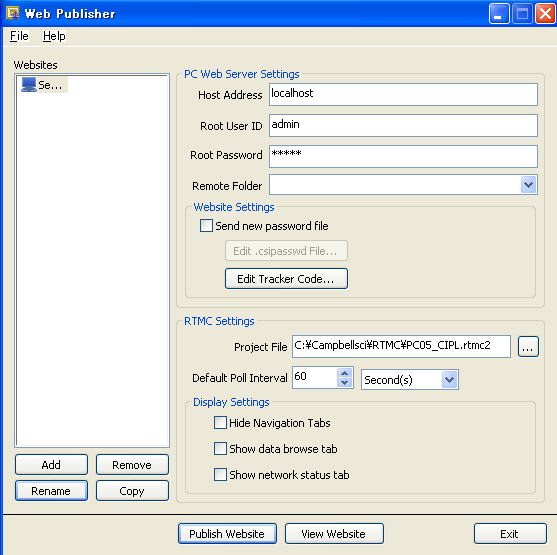Check Hide Navigation Tabs option

click(220, 423)
